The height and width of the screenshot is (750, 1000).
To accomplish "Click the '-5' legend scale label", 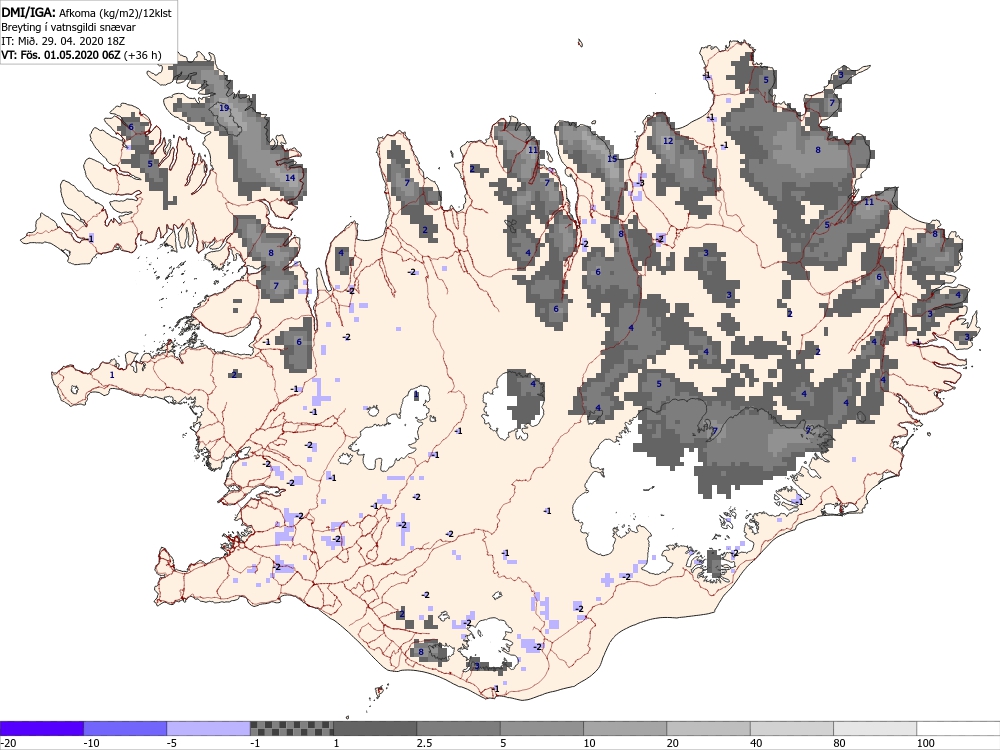I will [x=172, y=743].
